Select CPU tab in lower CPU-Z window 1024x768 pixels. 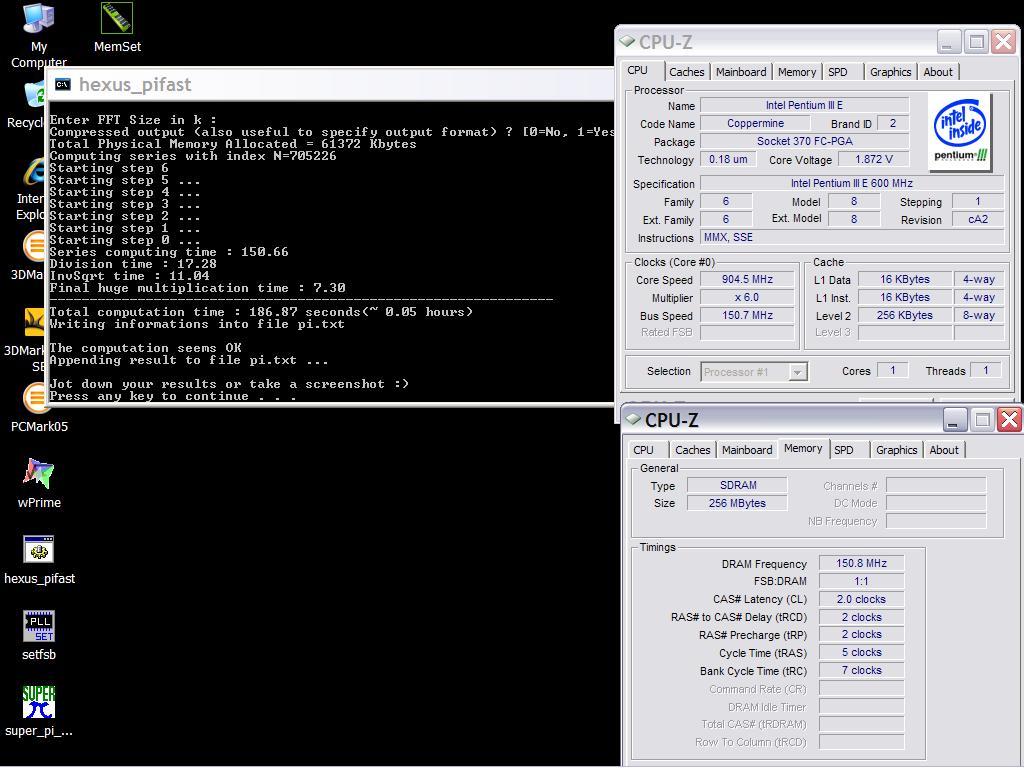pos(643,450)
